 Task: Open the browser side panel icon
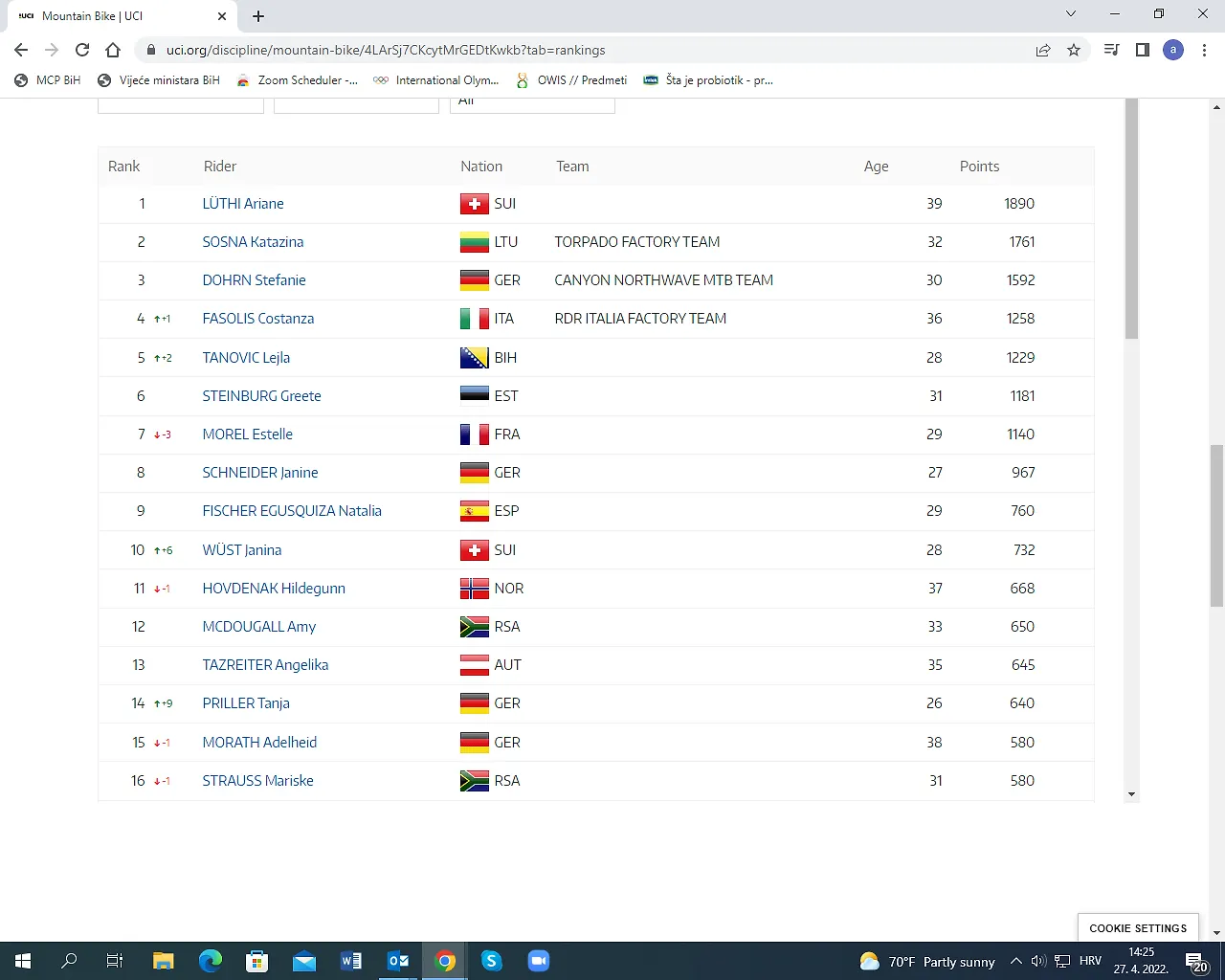pos(1142,50)
